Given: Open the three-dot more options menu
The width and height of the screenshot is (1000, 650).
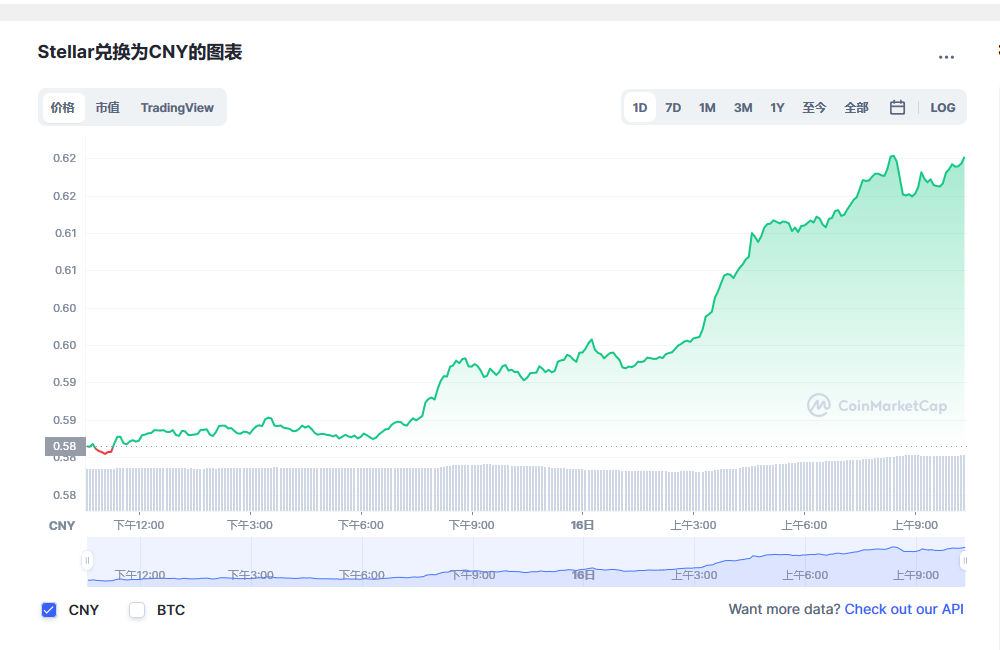Looking at the screenshot, I should coord(946,57).
